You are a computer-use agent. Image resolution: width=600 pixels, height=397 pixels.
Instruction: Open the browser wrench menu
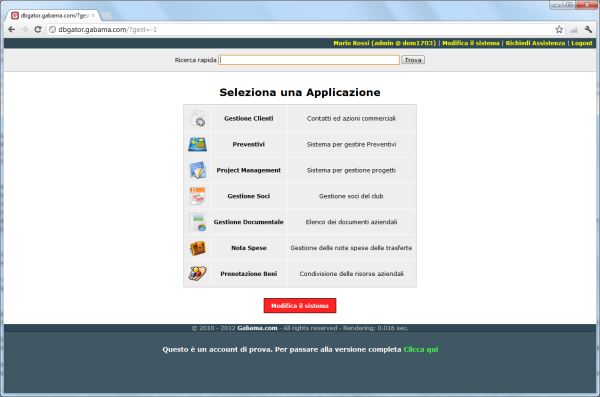pyautogui.click(x=588, y=29)
